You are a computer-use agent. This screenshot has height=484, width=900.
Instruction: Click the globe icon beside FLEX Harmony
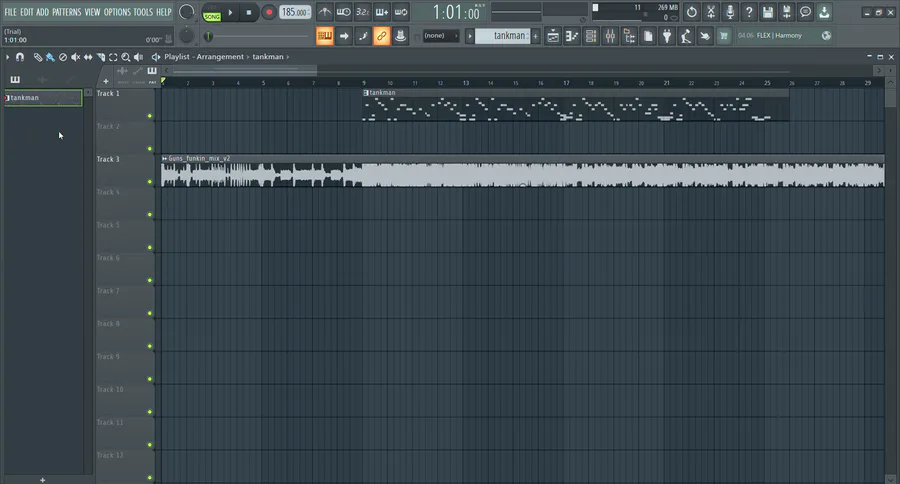coord(826,36)
